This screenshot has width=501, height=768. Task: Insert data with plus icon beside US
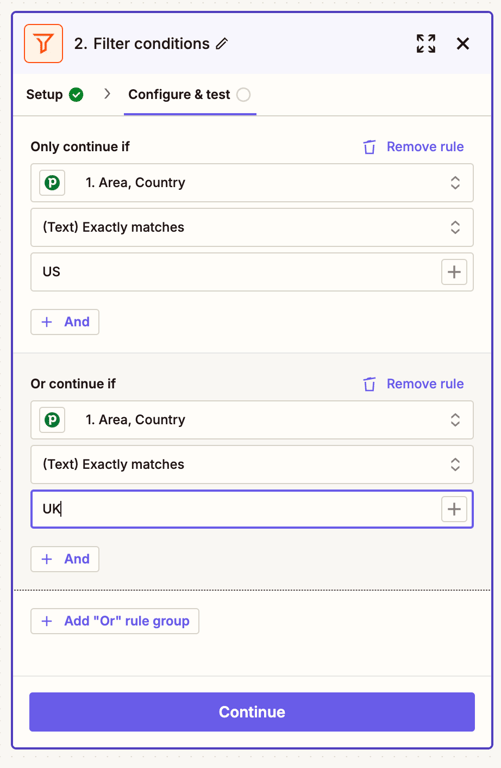(x=454, y=272)
